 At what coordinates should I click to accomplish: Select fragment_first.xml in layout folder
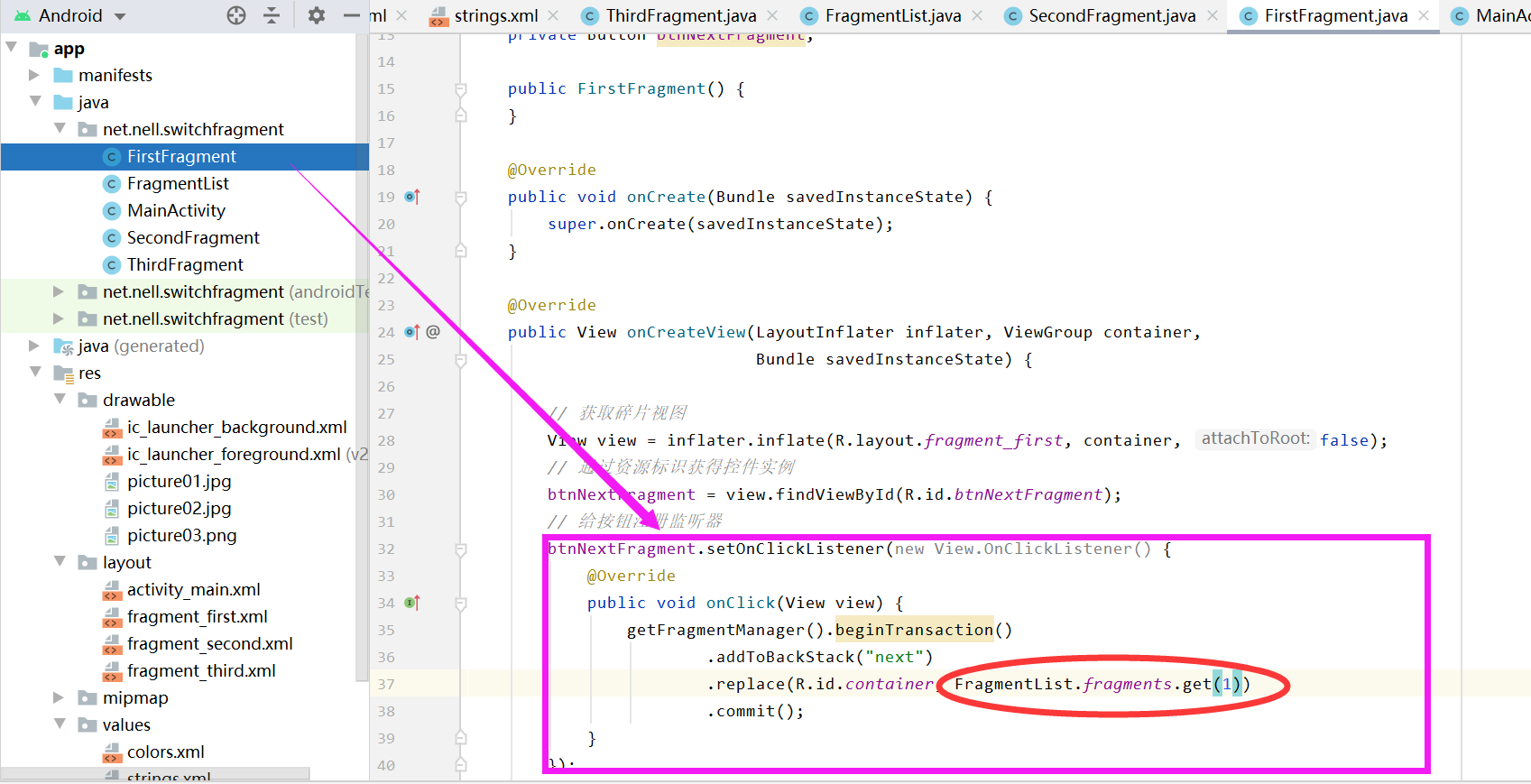(197, 617)
